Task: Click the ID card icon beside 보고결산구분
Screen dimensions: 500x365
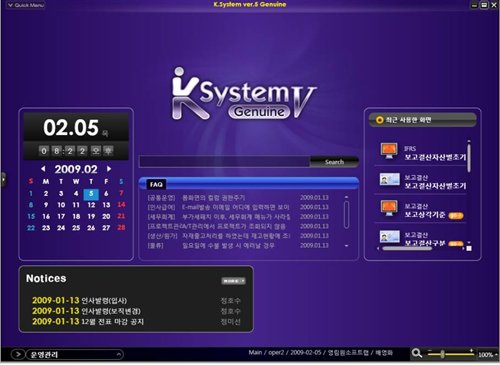Action: tap(389, 237)
